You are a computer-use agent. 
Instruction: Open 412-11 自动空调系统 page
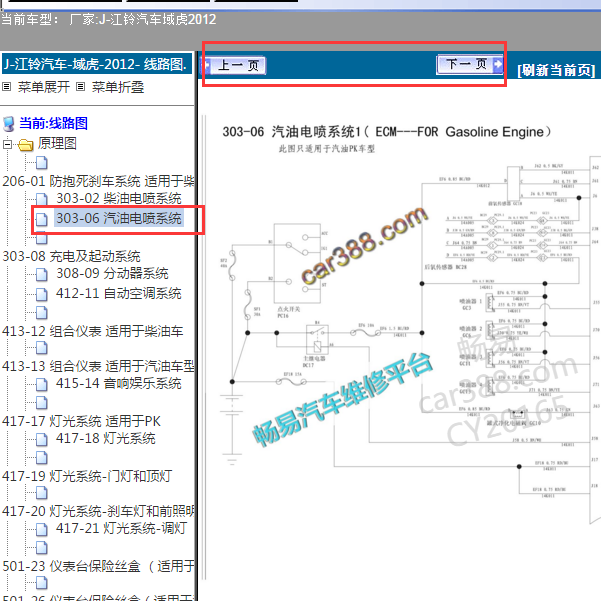118,293
